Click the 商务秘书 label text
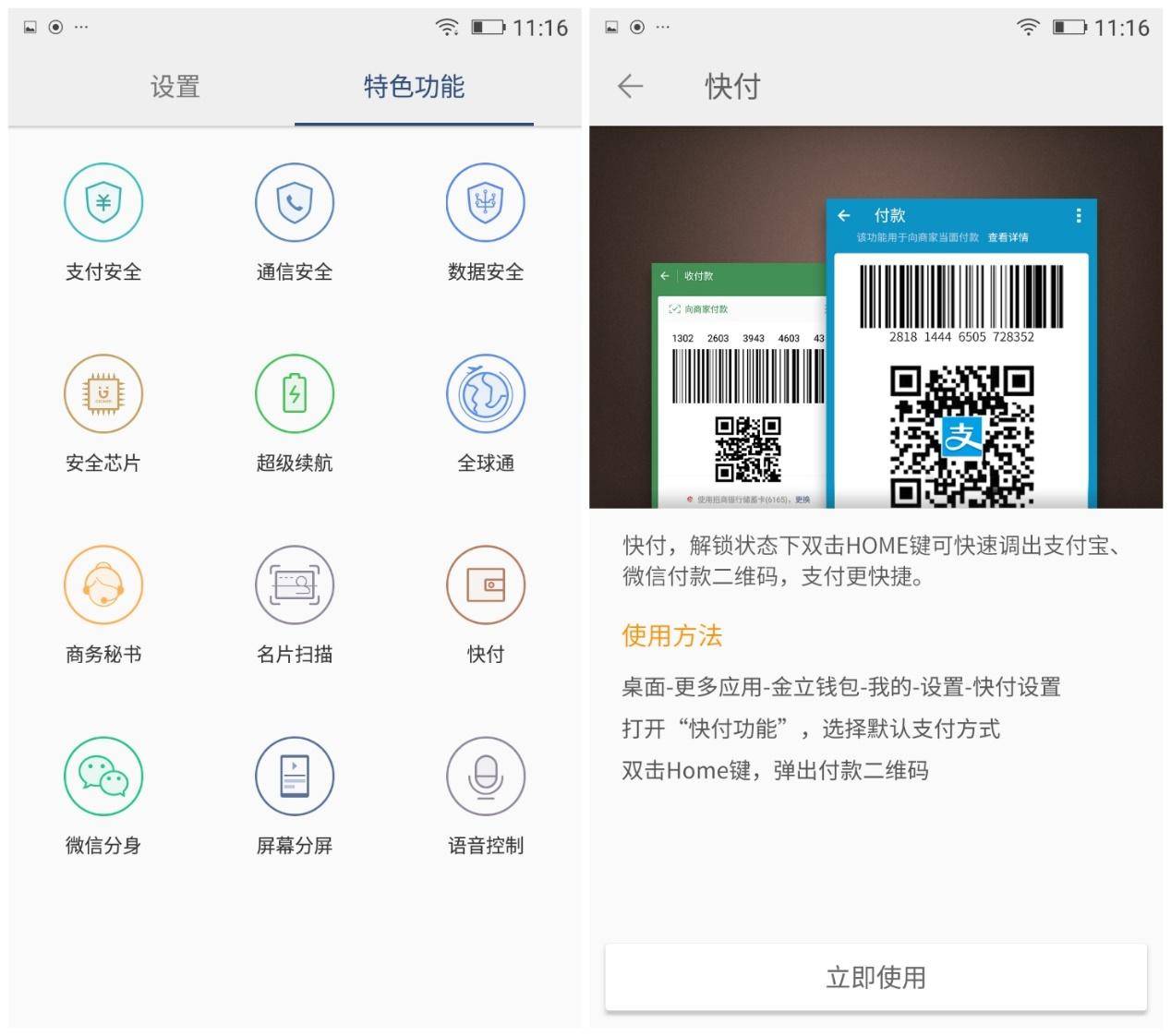The image size is (1171, 1036). pos(103,654)
